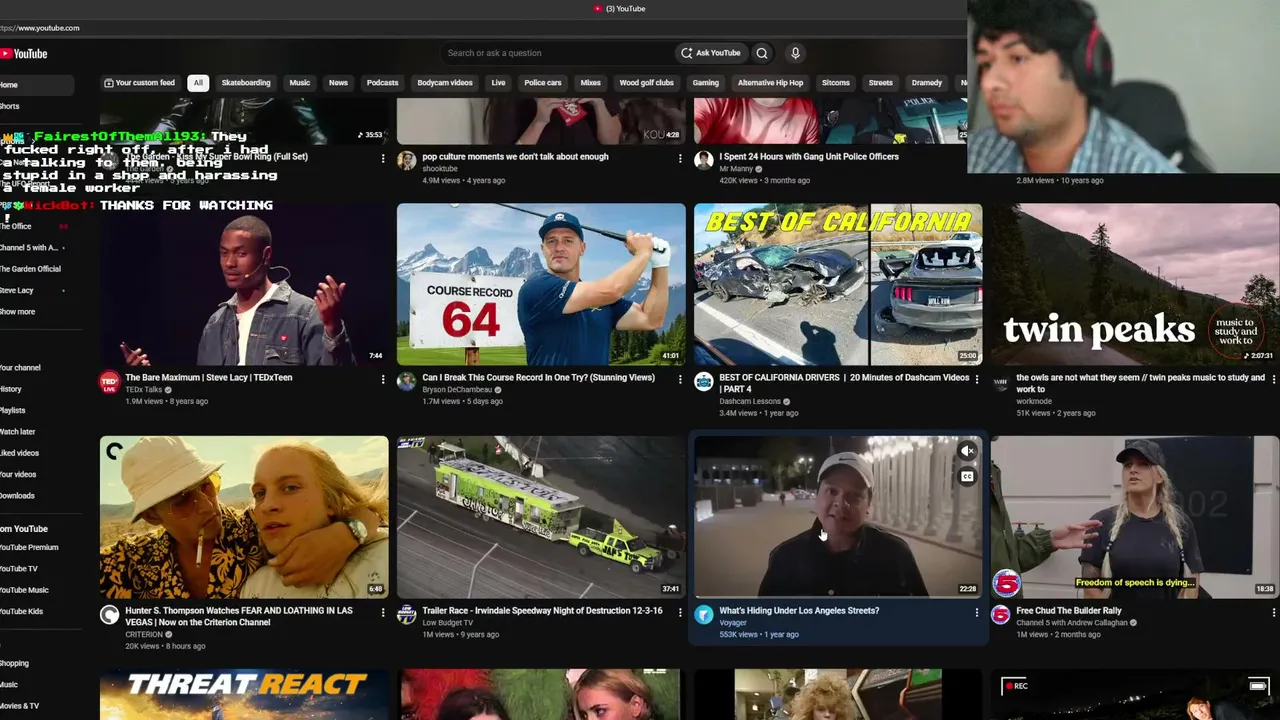This screenshot has width=1280, height=720.
Task: Open shooktube channel avatar
Action: click(406, 161)
